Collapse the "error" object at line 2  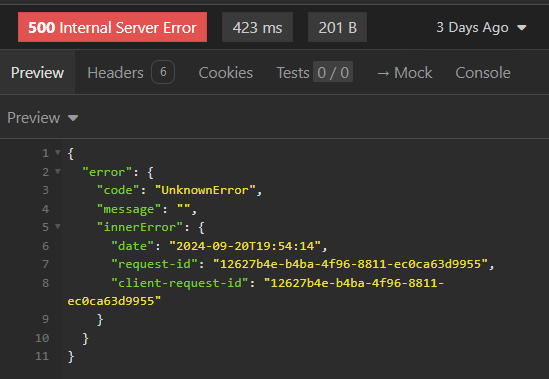pyautogui.click(x=58, y=171)
